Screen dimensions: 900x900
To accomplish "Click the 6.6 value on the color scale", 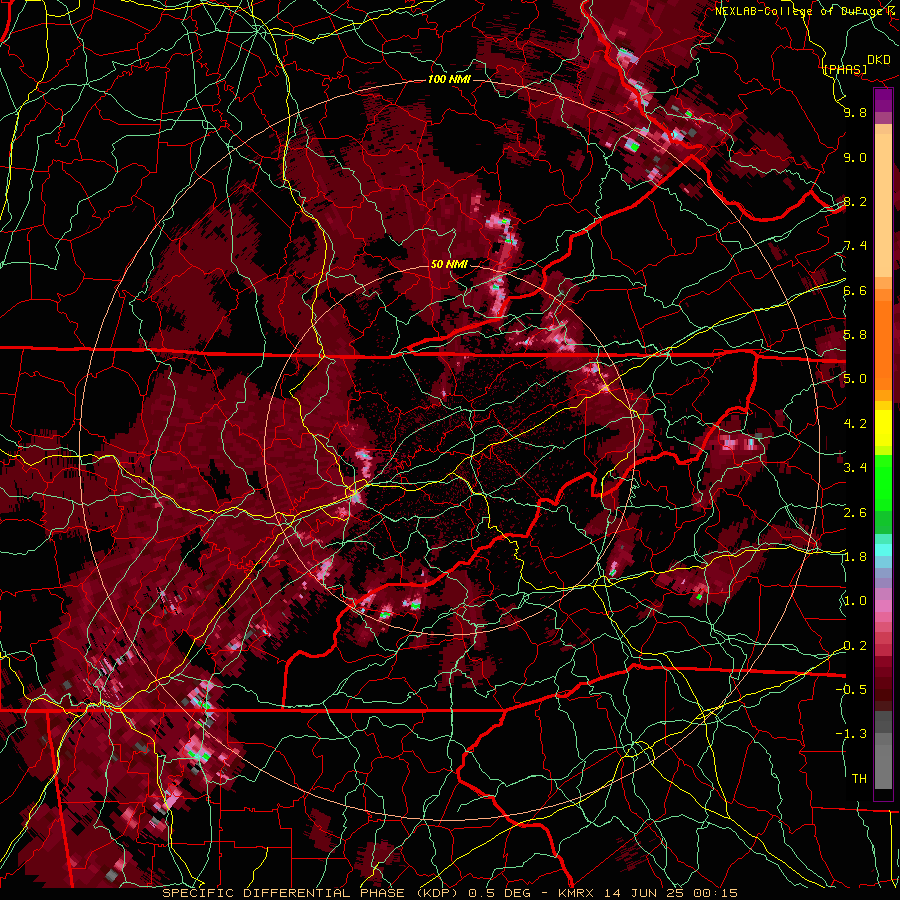I will click(x=855, y=290).
